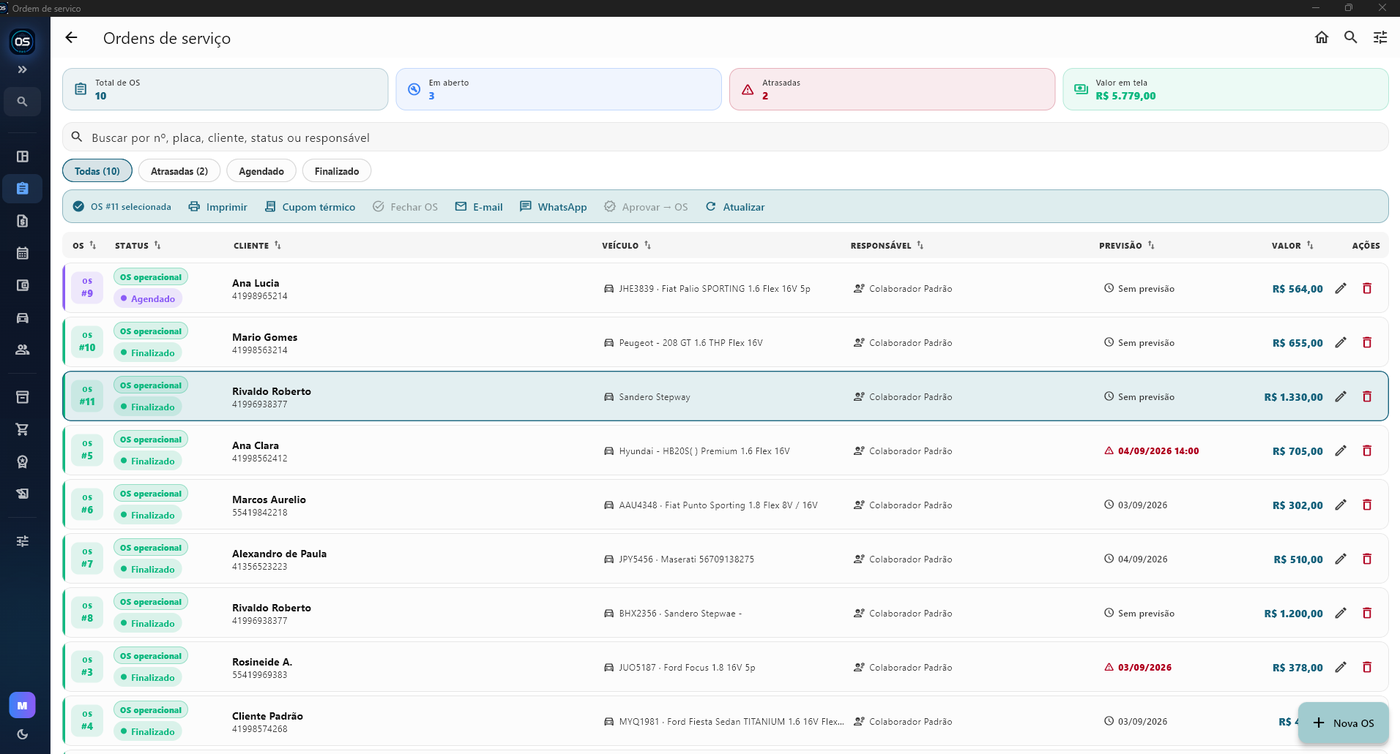Print the selected order with Imprimir
This screenshot has height=754, width=1400.
click(x=217, y=207)
